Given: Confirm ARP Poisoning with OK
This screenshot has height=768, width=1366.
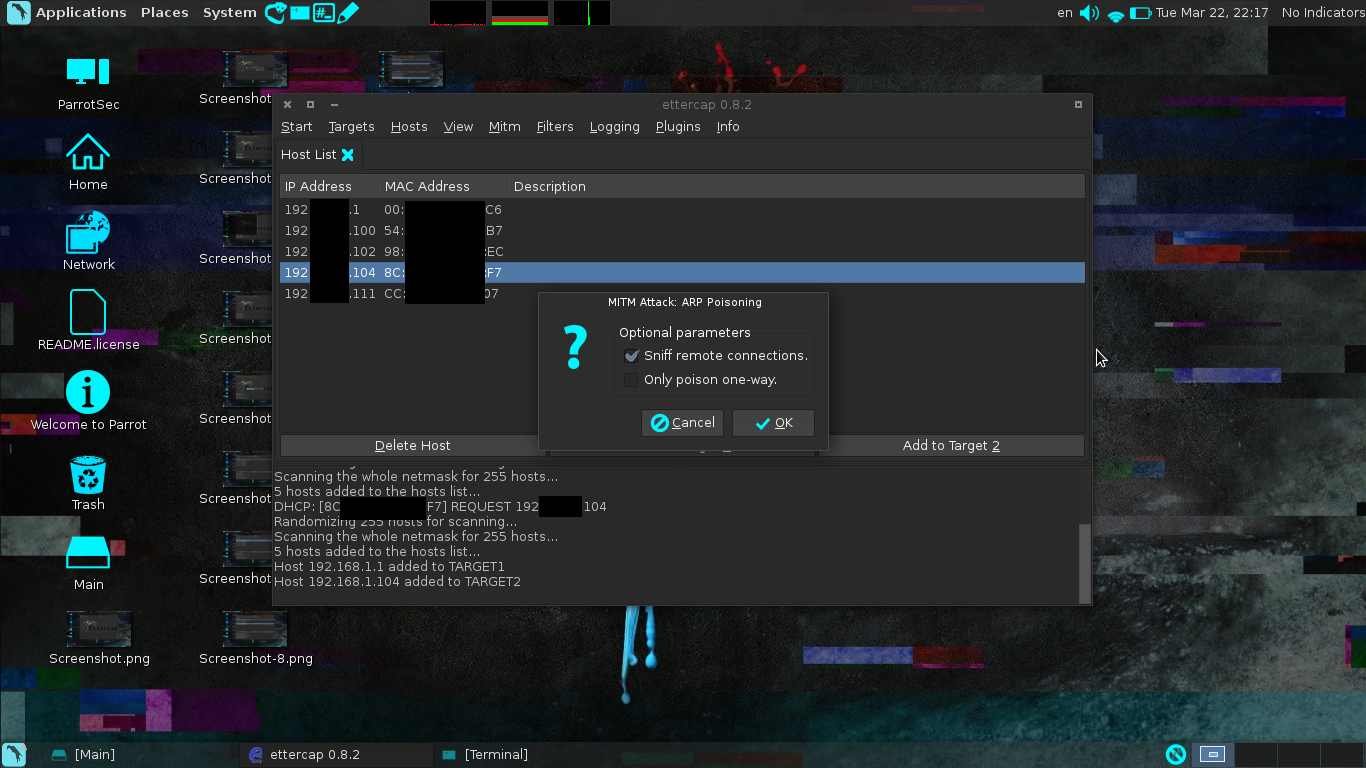Looking at the screenshot, I should click(773, 423).
